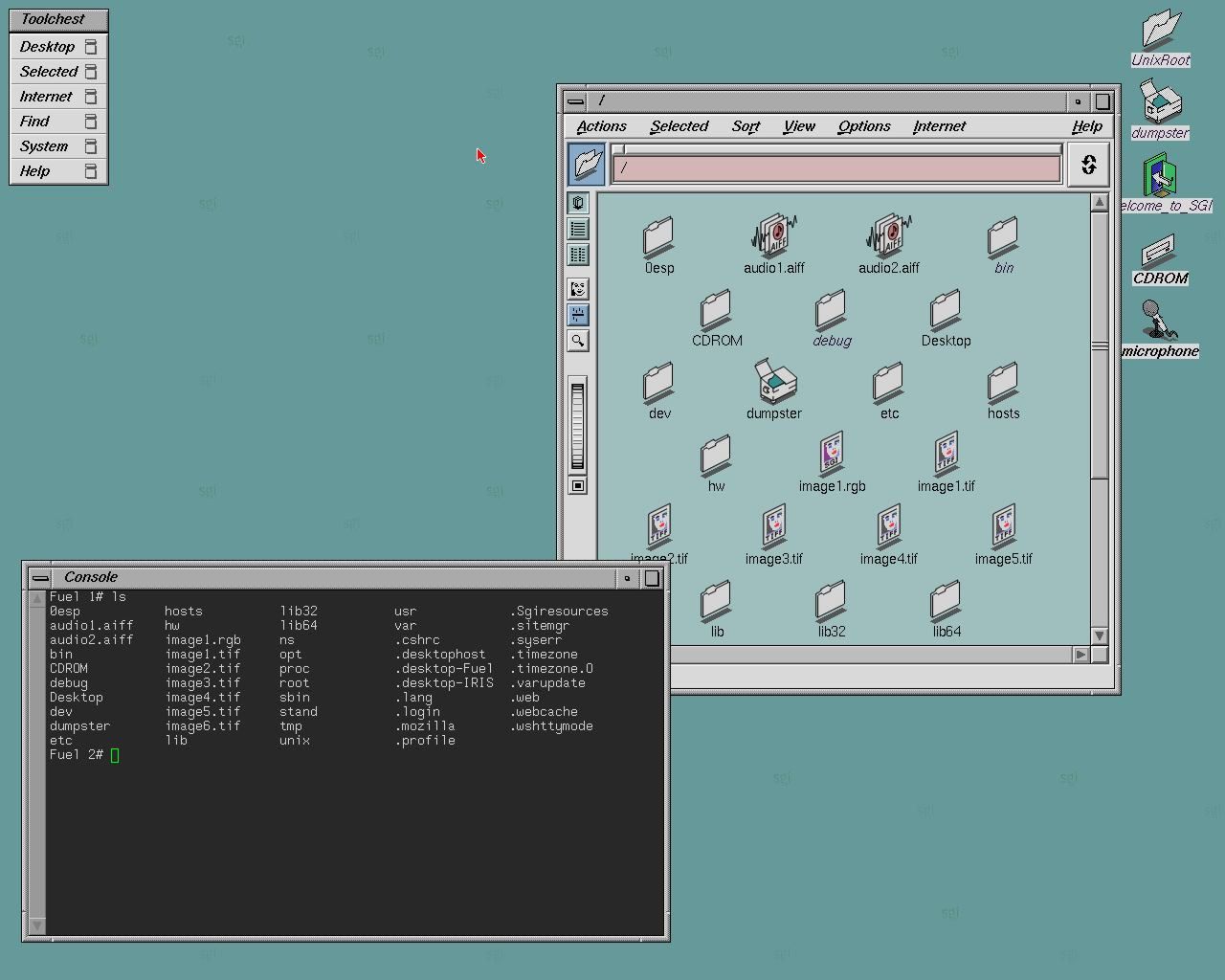Open the file manager window menu button
1225x980 pixels.
pos(575,100)
